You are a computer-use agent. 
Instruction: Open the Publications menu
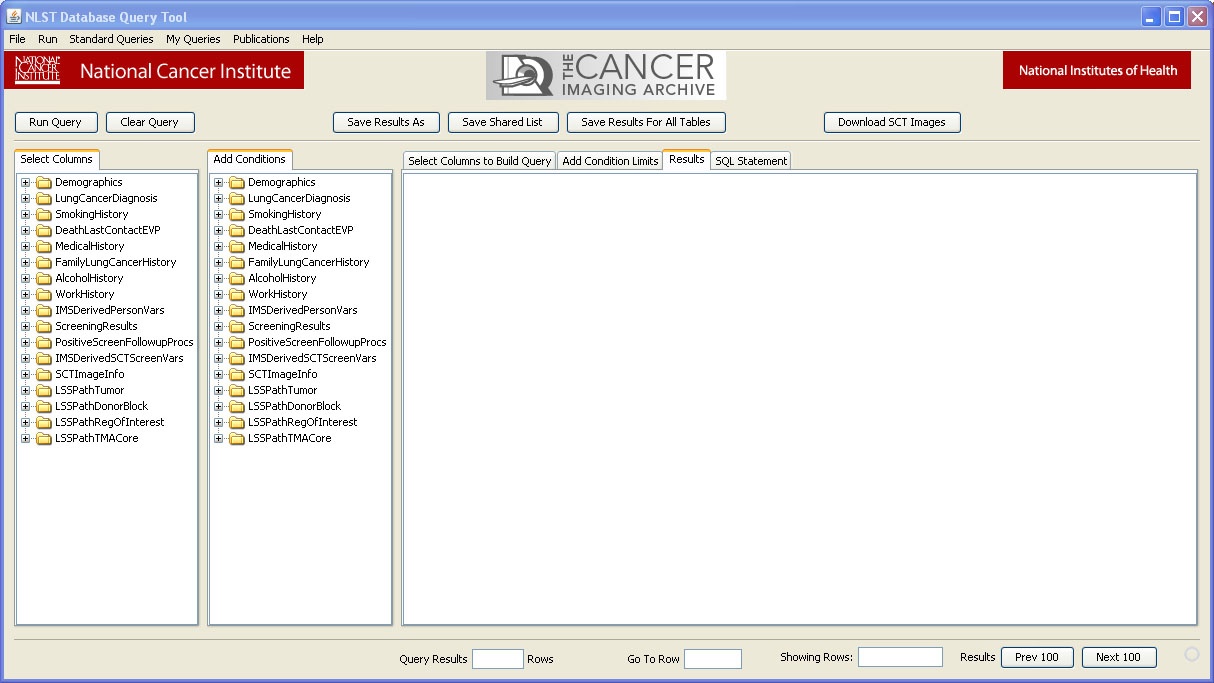tap(261, 39)
